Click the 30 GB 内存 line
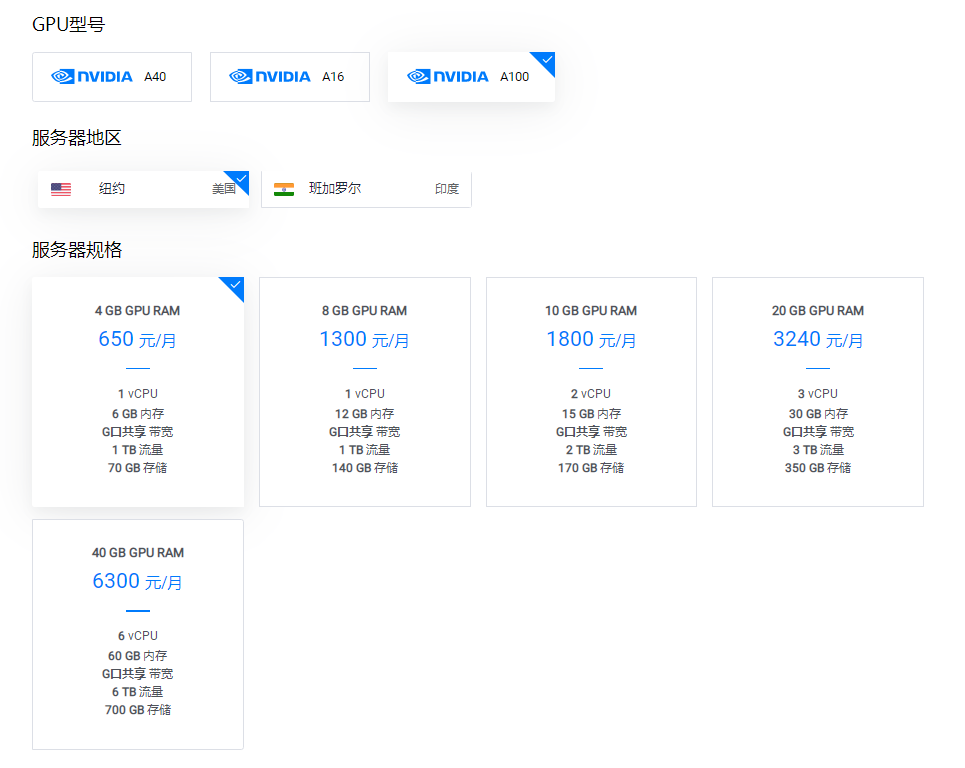This screenshot has width=965, height=768. pyautogui.click(x=819, y=414)
